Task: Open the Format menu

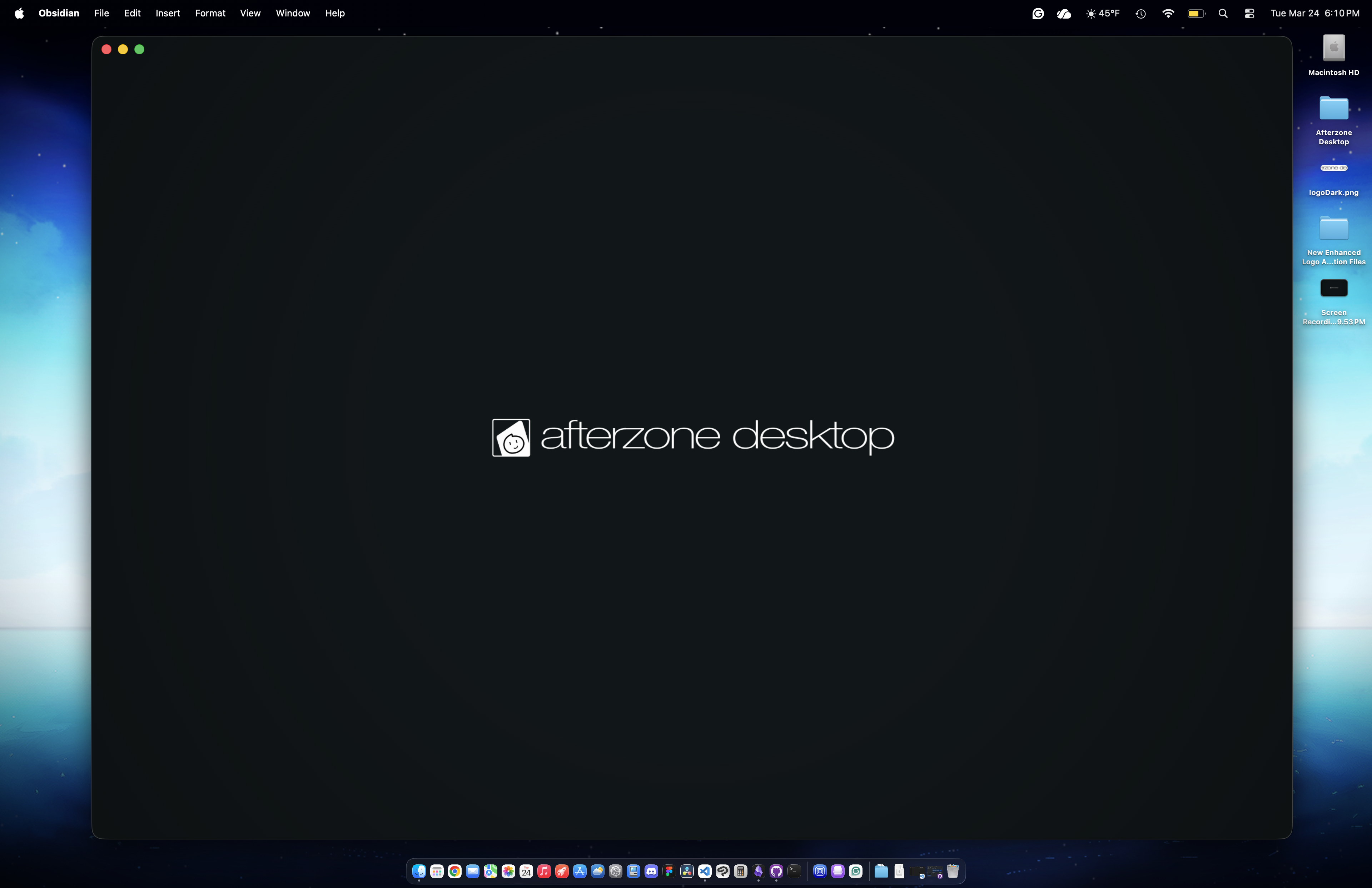Action: click(x=210, y=13)
